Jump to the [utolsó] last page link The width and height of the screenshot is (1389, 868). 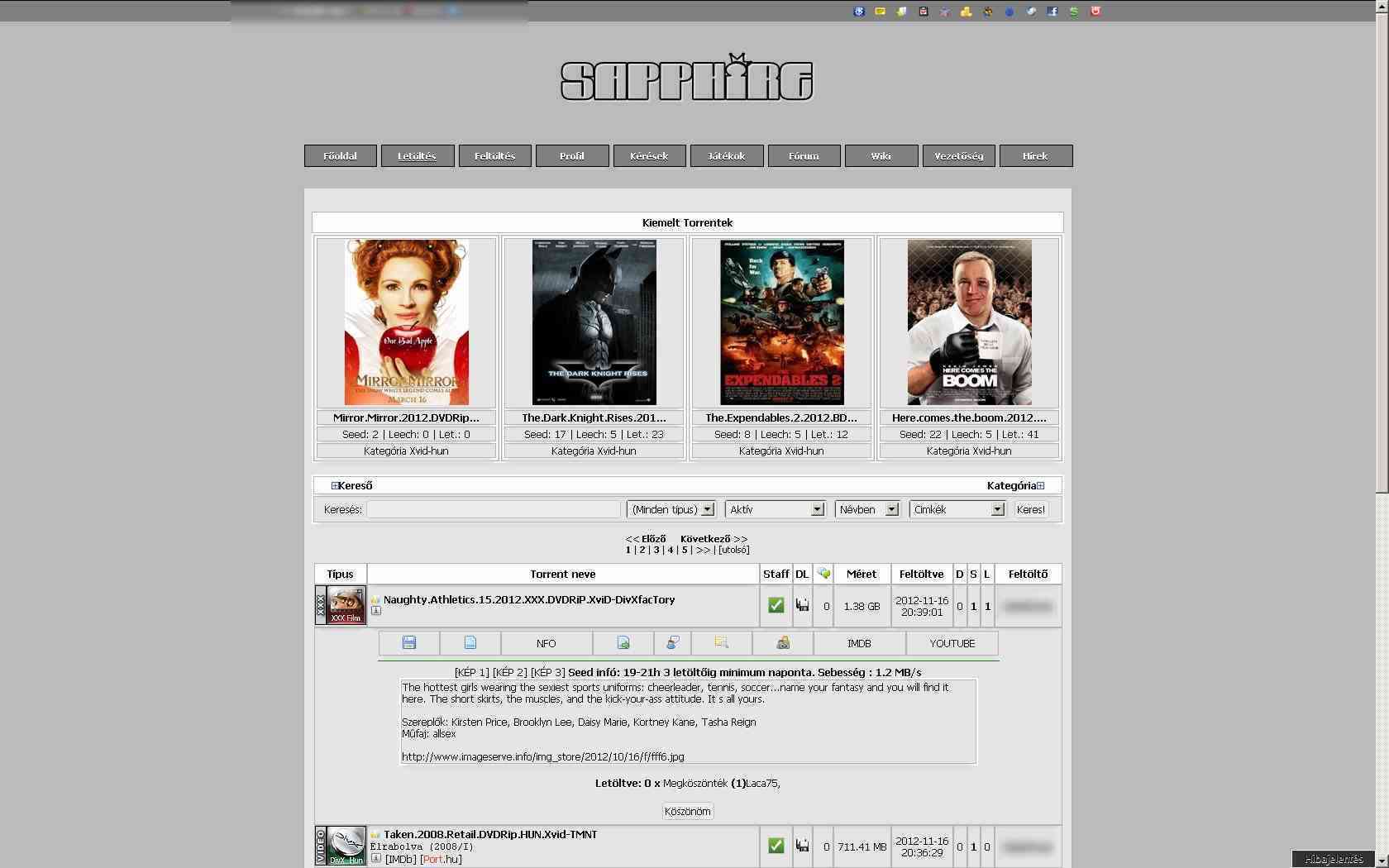[x=734, y=550]
